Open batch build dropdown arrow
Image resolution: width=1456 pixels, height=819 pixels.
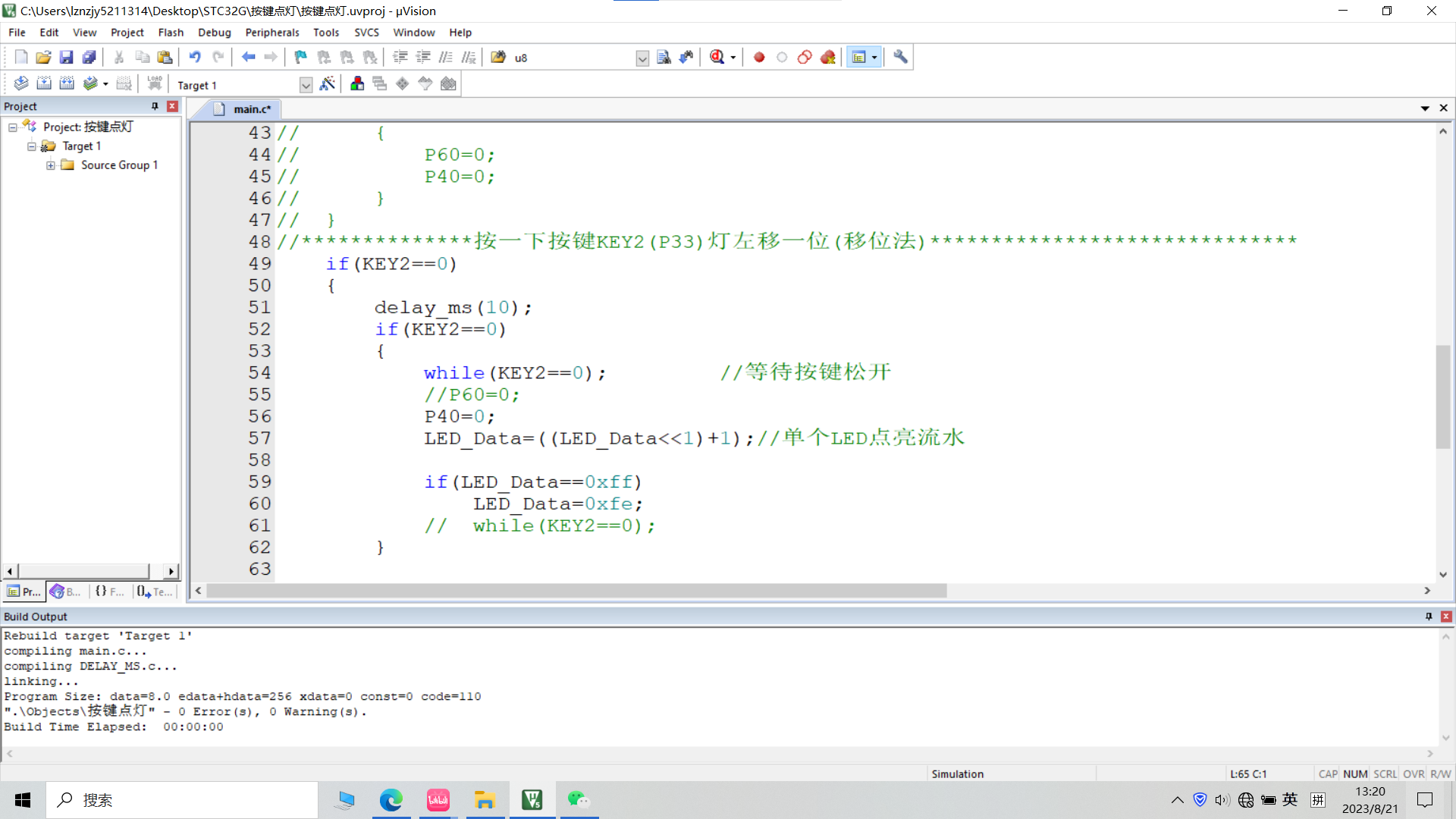105,84
